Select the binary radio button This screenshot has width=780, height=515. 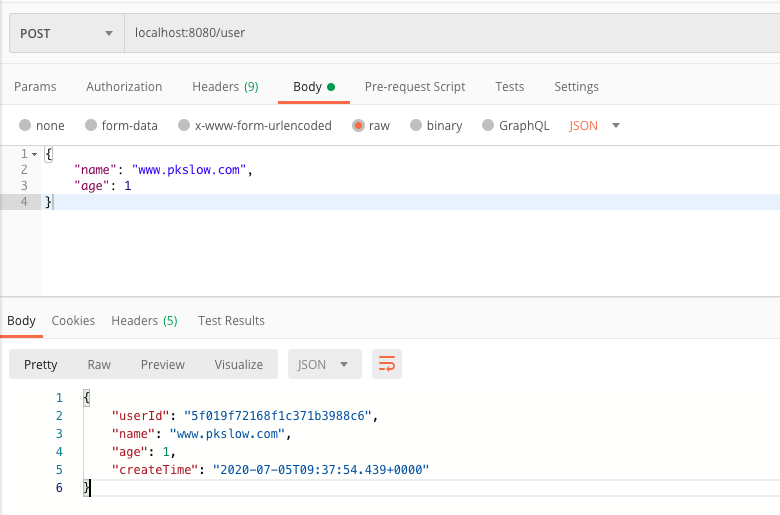(x=416, y=125)
